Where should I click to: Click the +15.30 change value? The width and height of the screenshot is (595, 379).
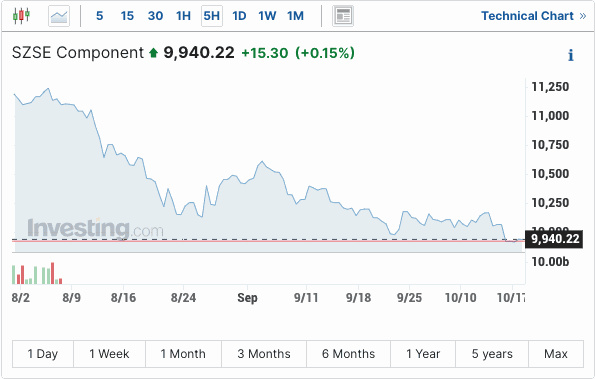pyautogui.click(x=265, y=53)
